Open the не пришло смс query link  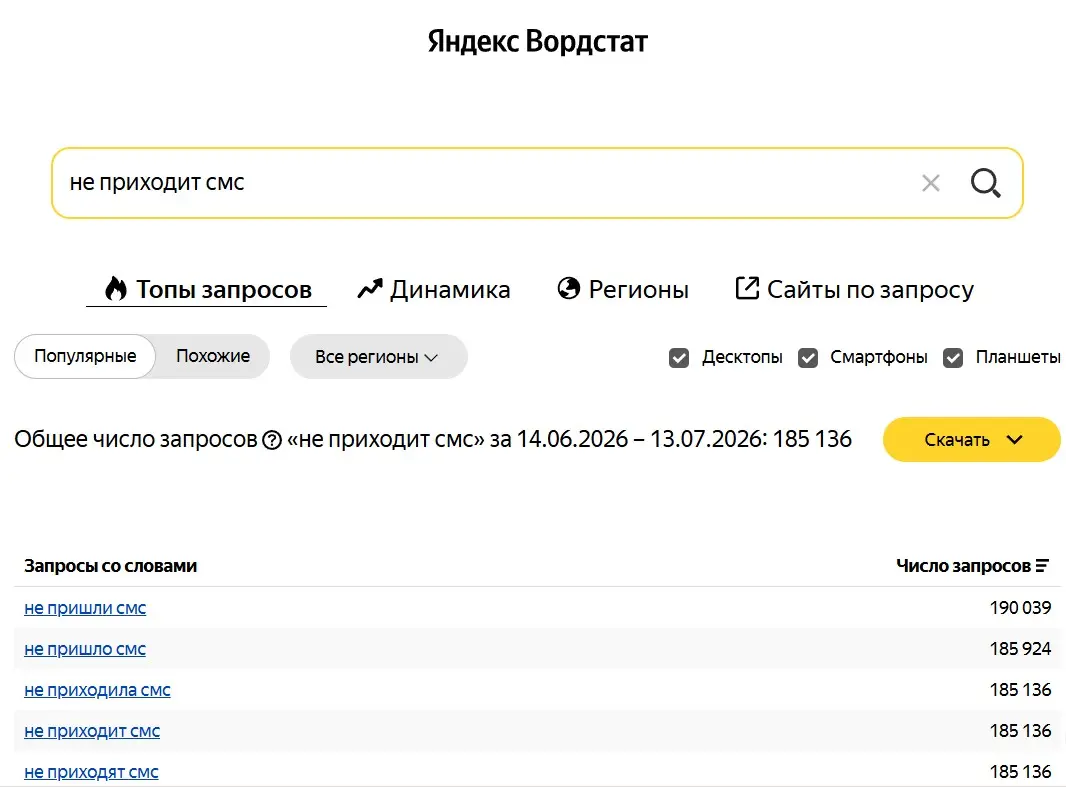click(x=85, y=649)
